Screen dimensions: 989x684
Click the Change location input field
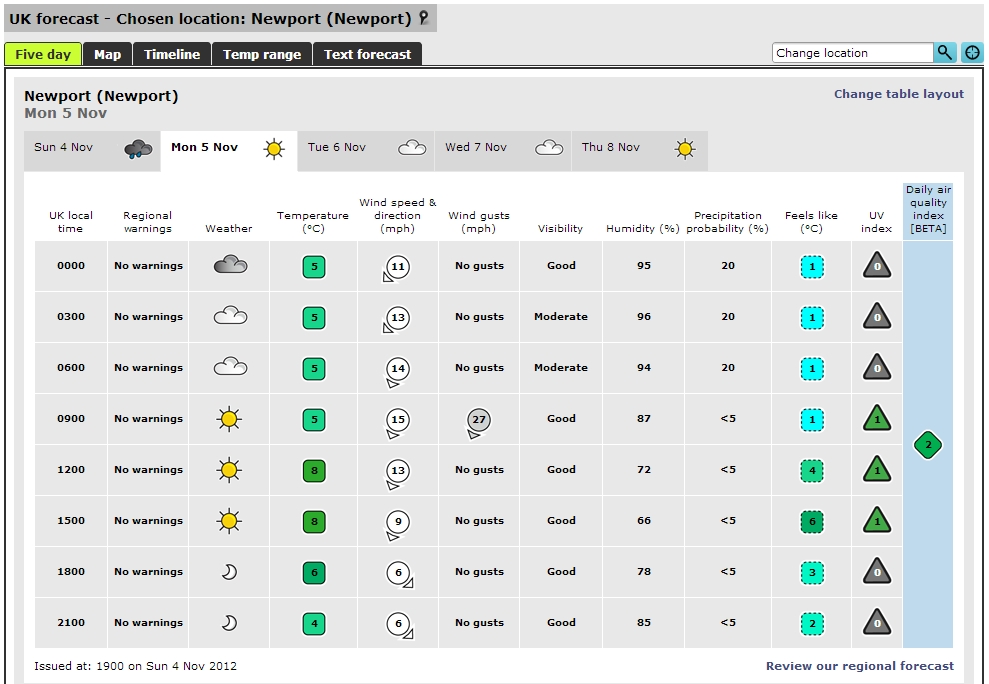click(x=852, y=53)
